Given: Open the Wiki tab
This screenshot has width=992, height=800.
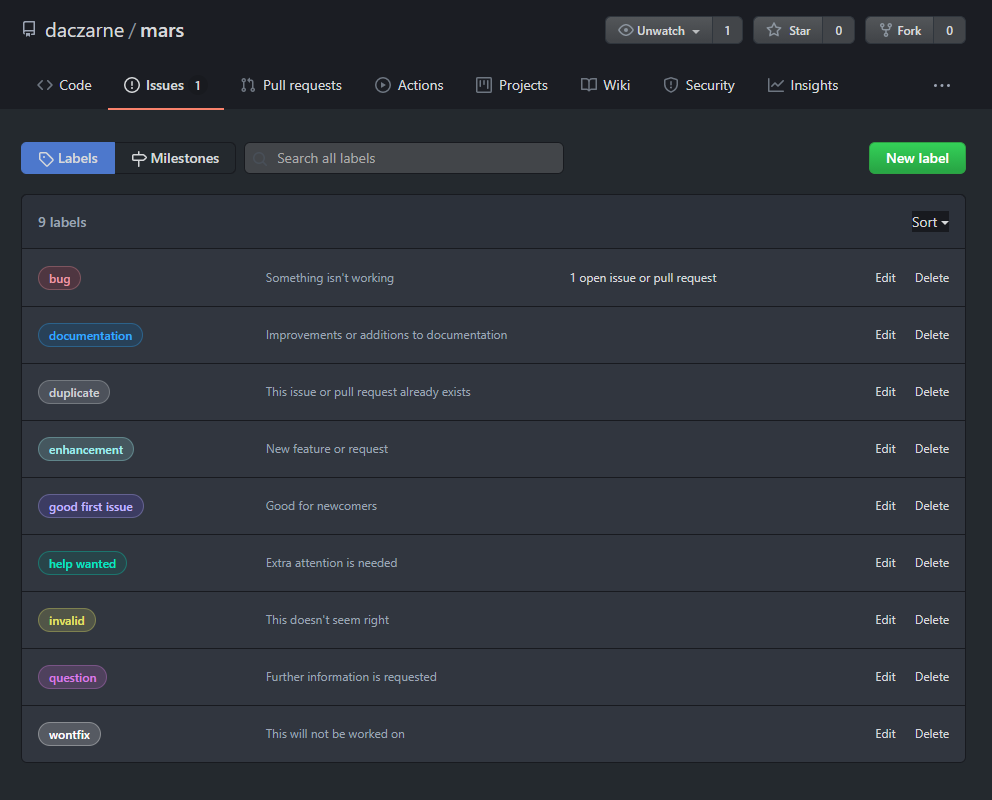Looking at the screenshot, I should pos(605,85).
